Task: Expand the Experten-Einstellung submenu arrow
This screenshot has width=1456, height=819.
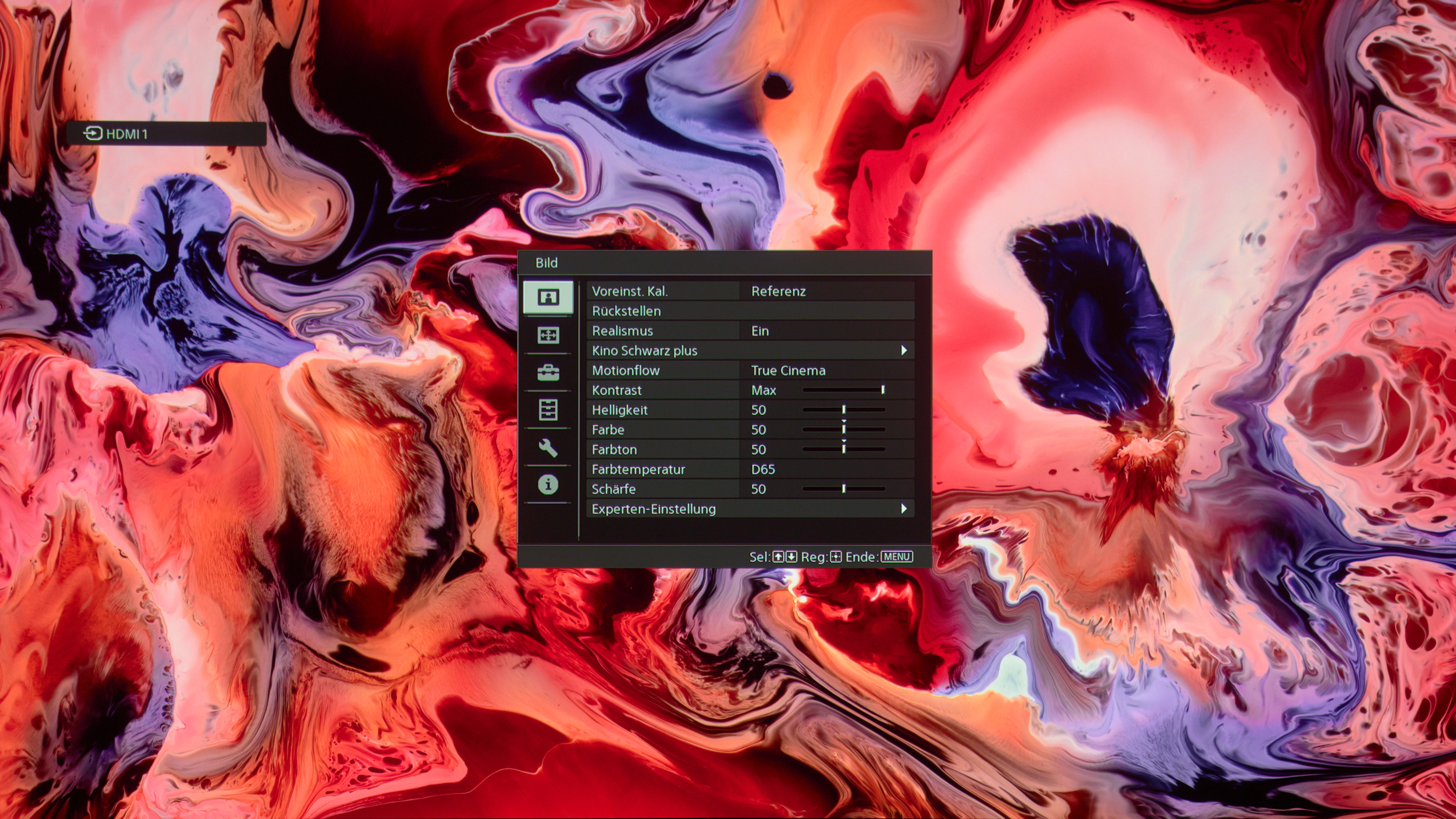Action: (x=904, y=508)
